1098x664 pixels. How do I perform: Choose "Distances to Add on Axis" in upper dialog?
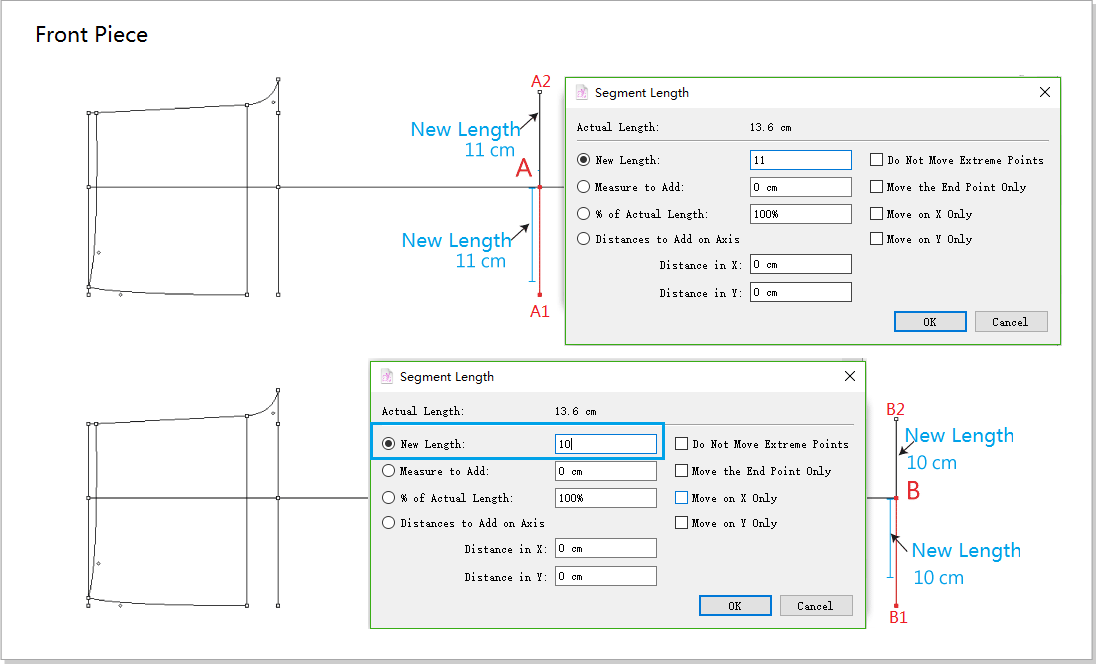click(x=584, y=239)
